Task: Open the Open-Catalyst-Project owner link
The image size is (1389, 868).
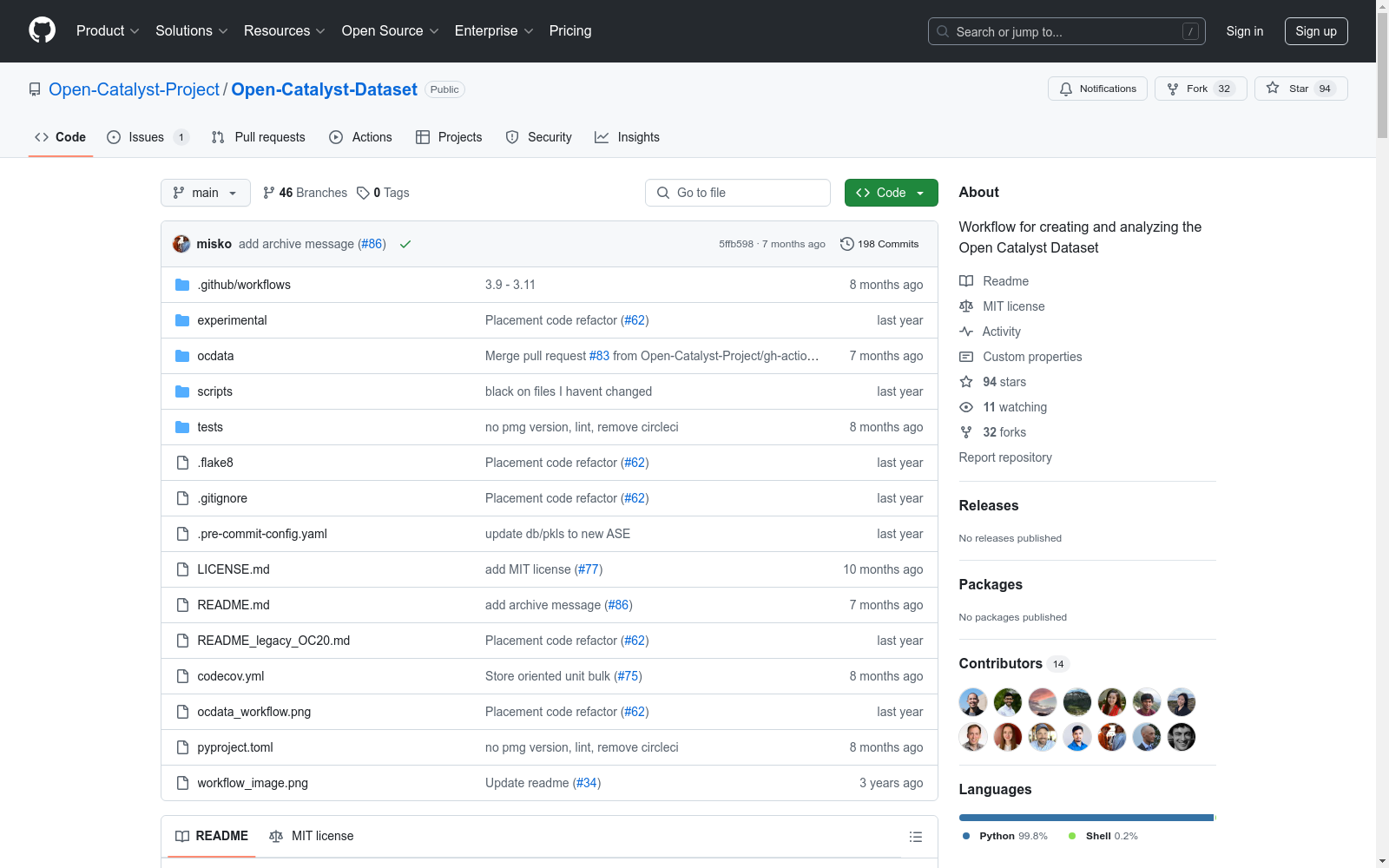Action: point(135,89)
